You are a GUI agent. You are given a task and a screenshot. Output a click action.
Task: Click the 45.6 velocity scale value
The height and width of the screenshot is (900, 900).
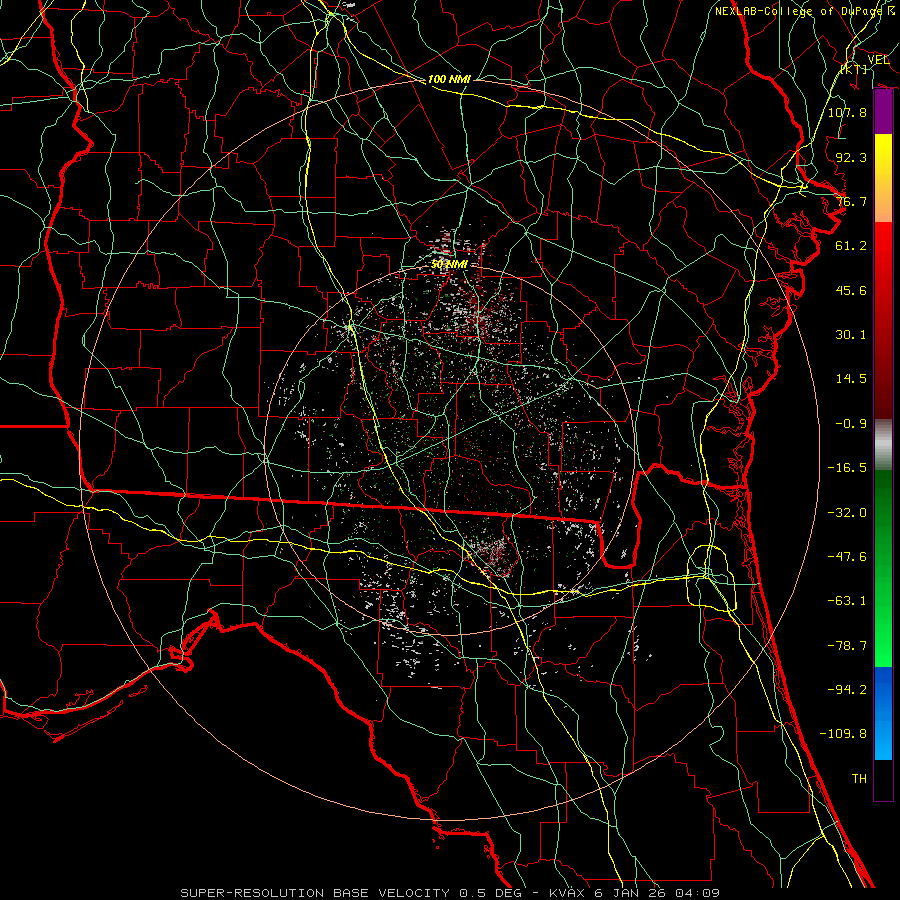click(x=851, y=290)
